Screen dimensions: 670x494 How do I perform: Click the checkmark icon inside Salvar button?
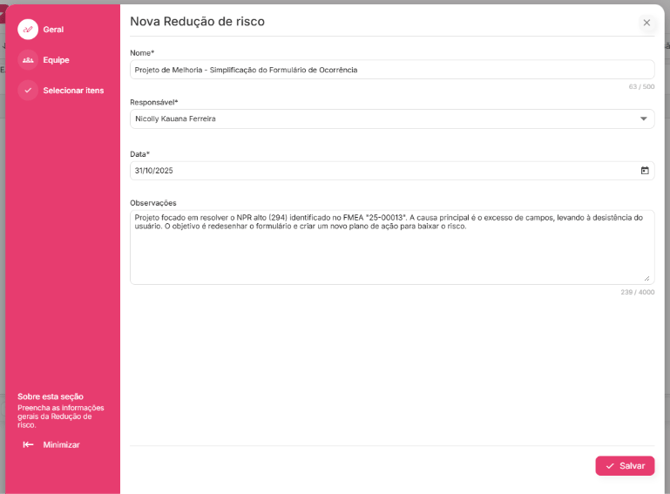(610, 466)
